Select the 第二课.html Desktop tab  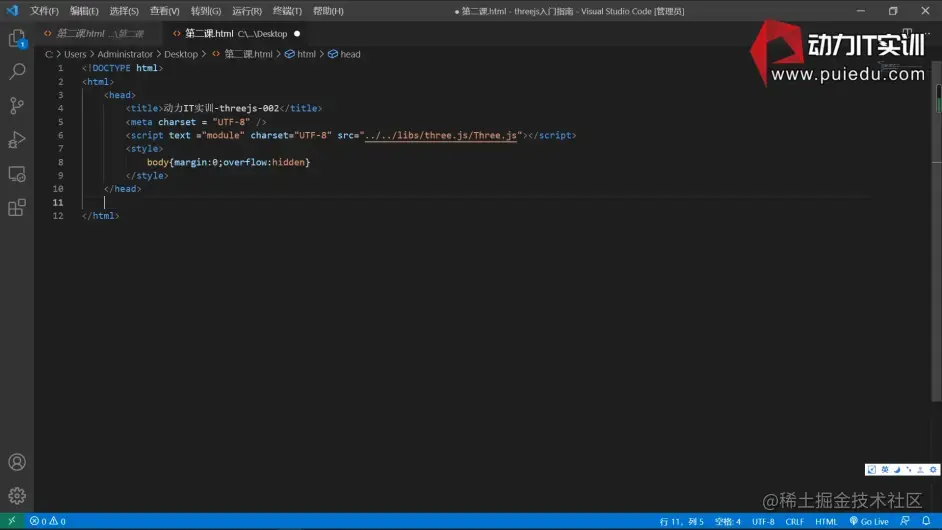236,34
